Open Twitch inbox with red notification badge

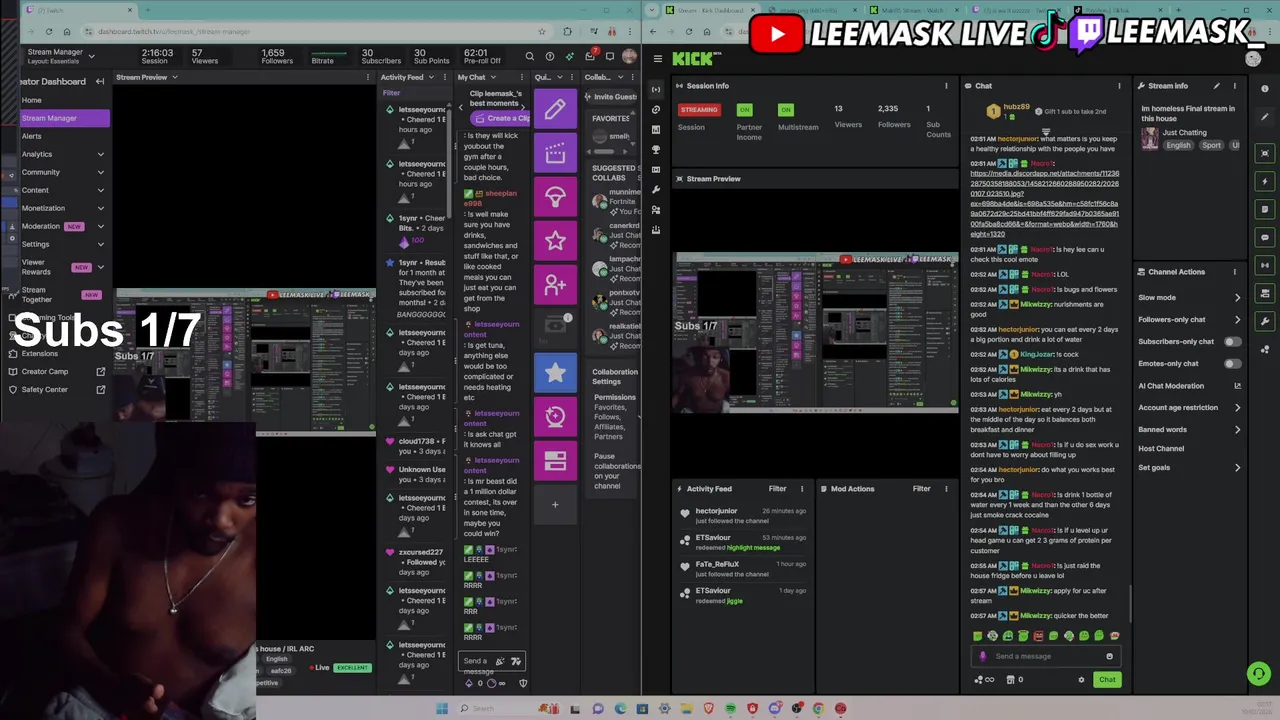pyautogui.click(x=591, y=56)
